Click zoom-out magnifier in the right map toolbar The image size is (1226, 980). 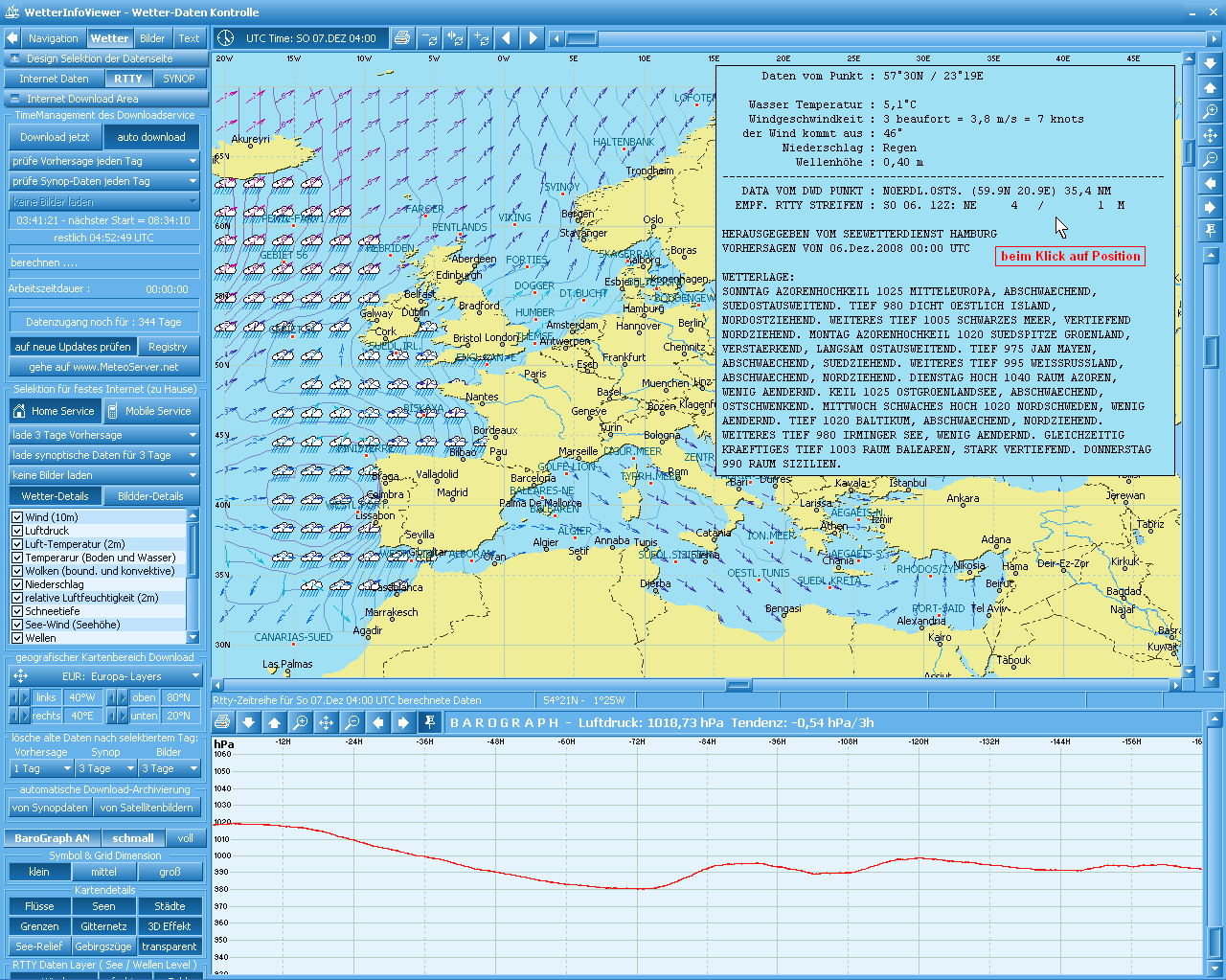[1211, 159]
